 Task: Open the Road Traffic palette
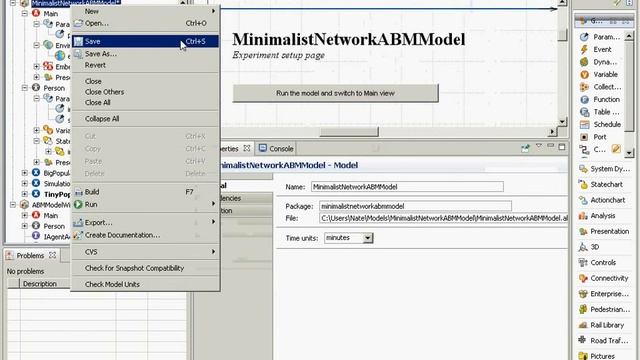click(604, 340)
